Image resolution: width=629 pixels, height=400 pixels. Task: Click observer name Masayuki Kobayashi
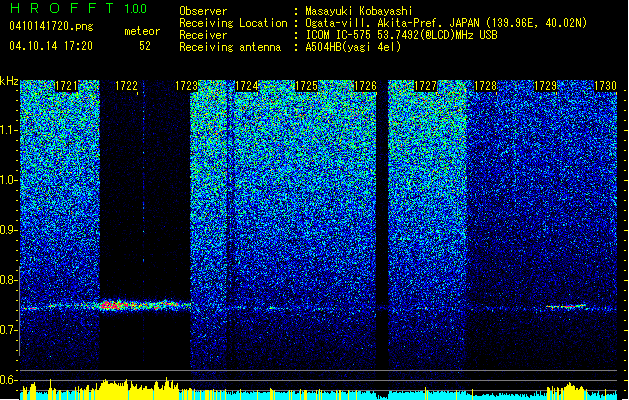(359, 11)
